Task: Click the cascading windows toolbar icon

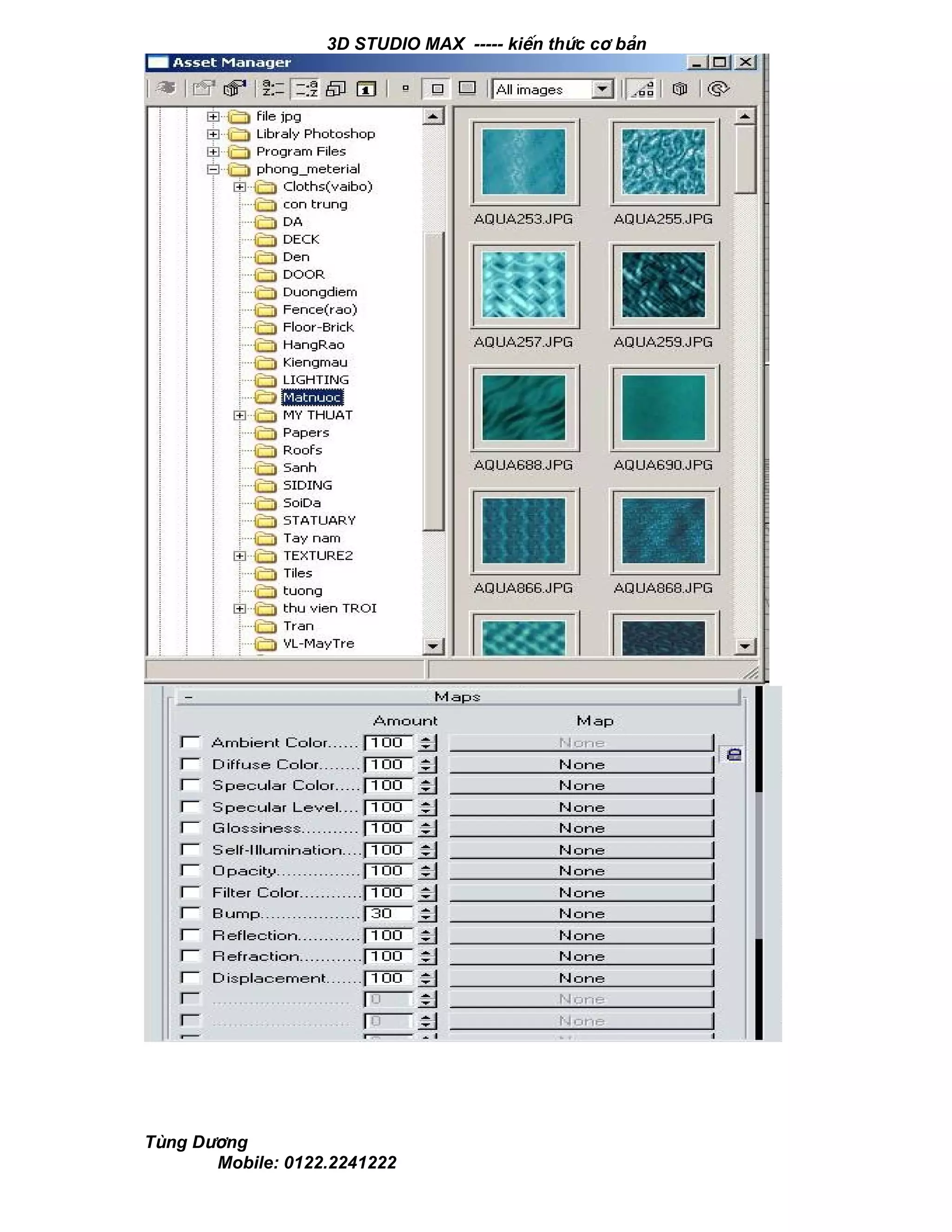Action: pos(336,88)
